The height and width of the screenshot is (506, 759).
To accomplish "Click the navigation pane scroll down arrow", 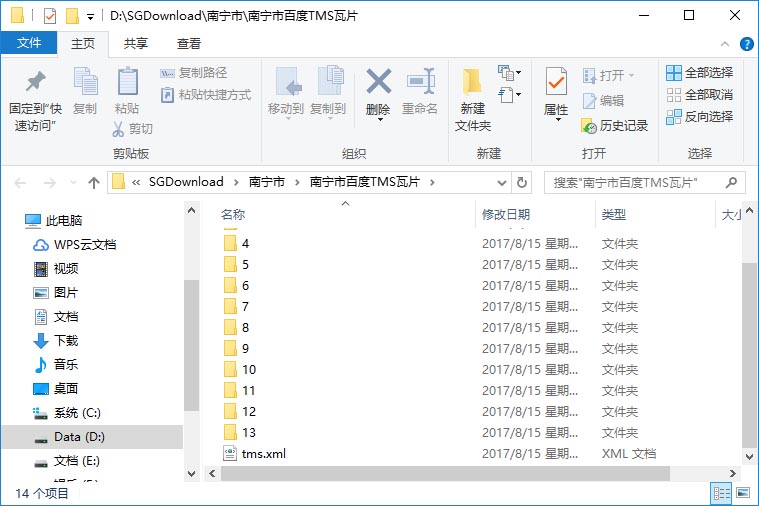I will pyautogui.click(x=191, y=474).
